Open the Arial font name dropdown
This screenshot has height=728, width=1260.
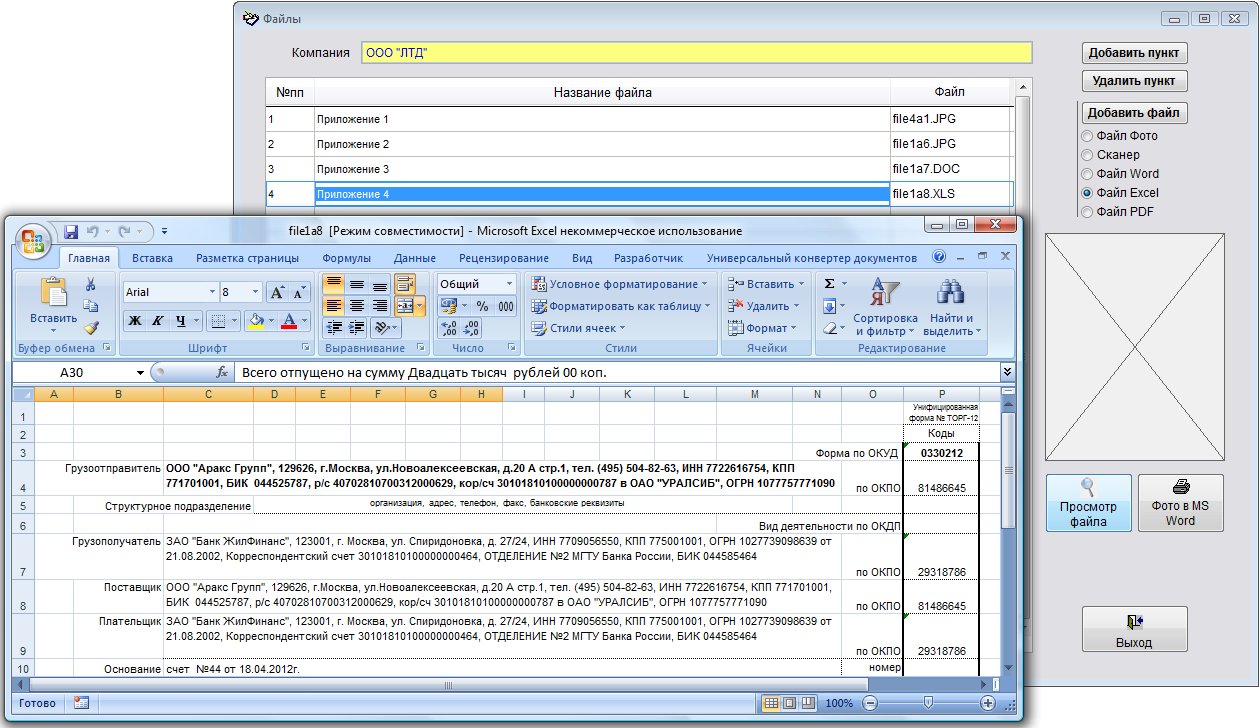212,292
